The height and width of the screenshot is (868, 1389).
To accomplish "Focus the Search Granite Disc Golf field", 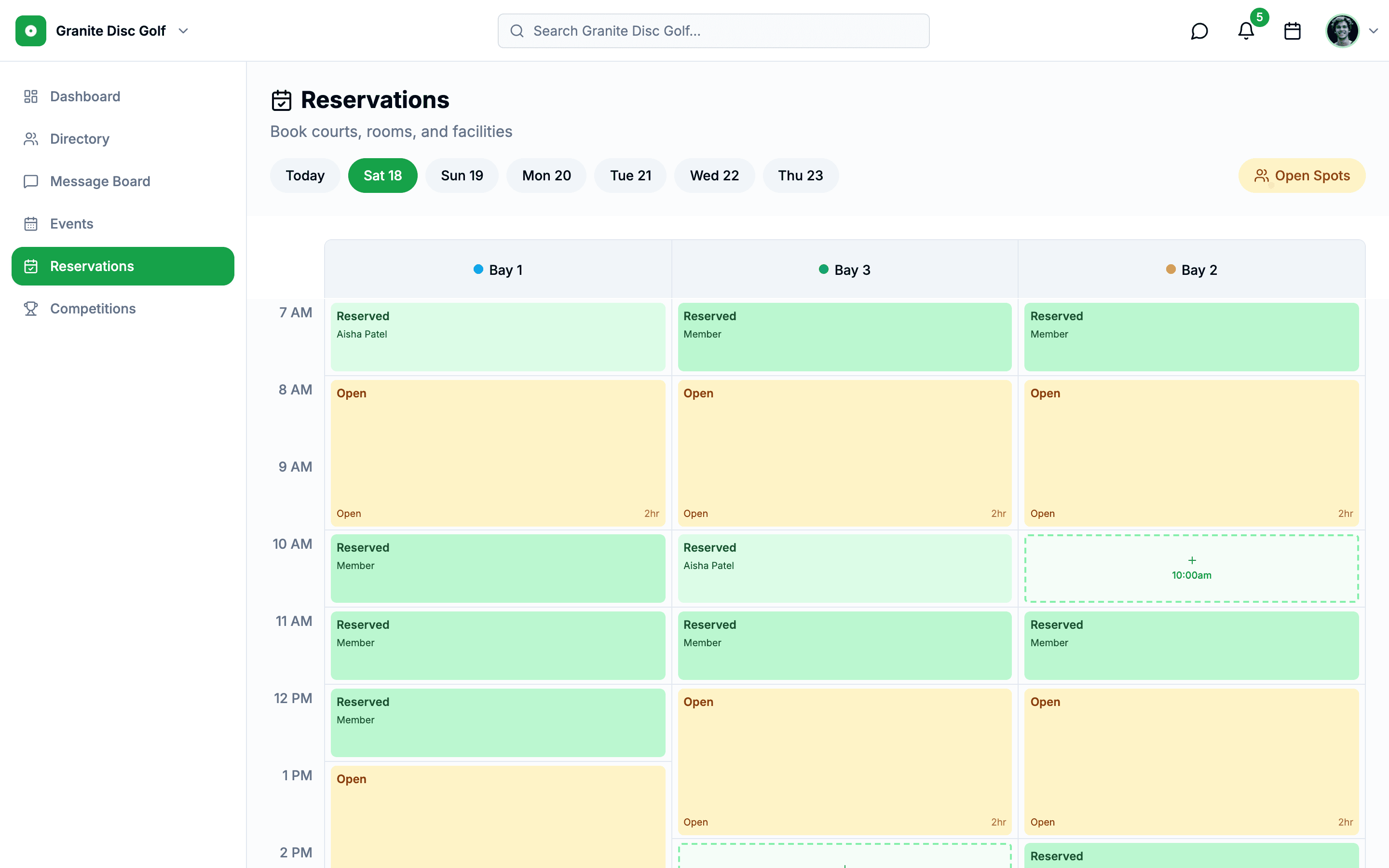I will click(x=713, y=31).
